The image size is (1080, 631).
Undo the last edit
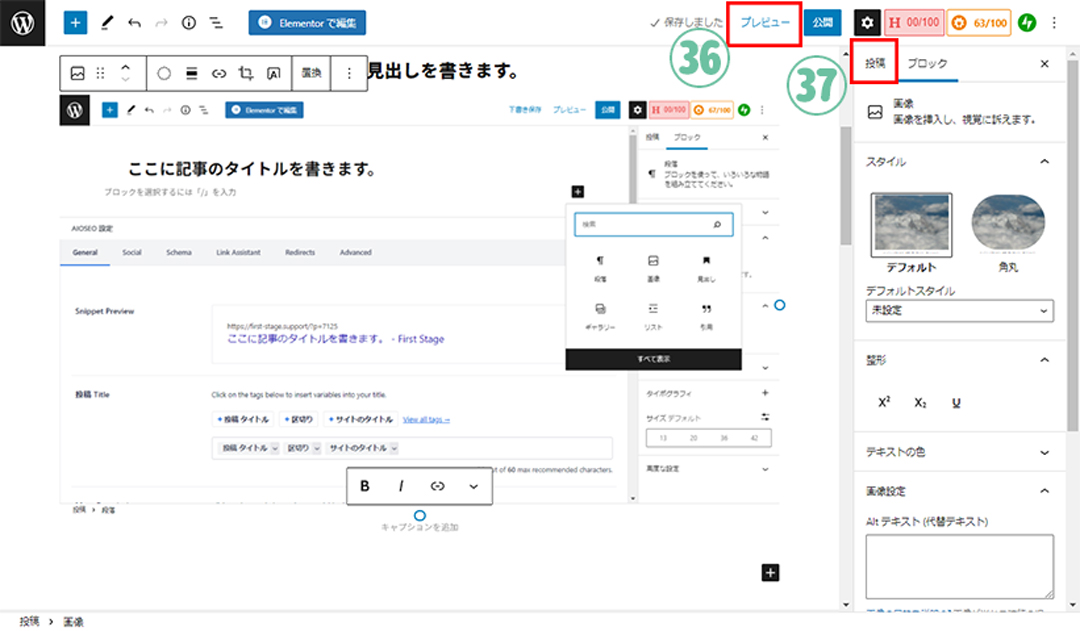pos(134,22)
